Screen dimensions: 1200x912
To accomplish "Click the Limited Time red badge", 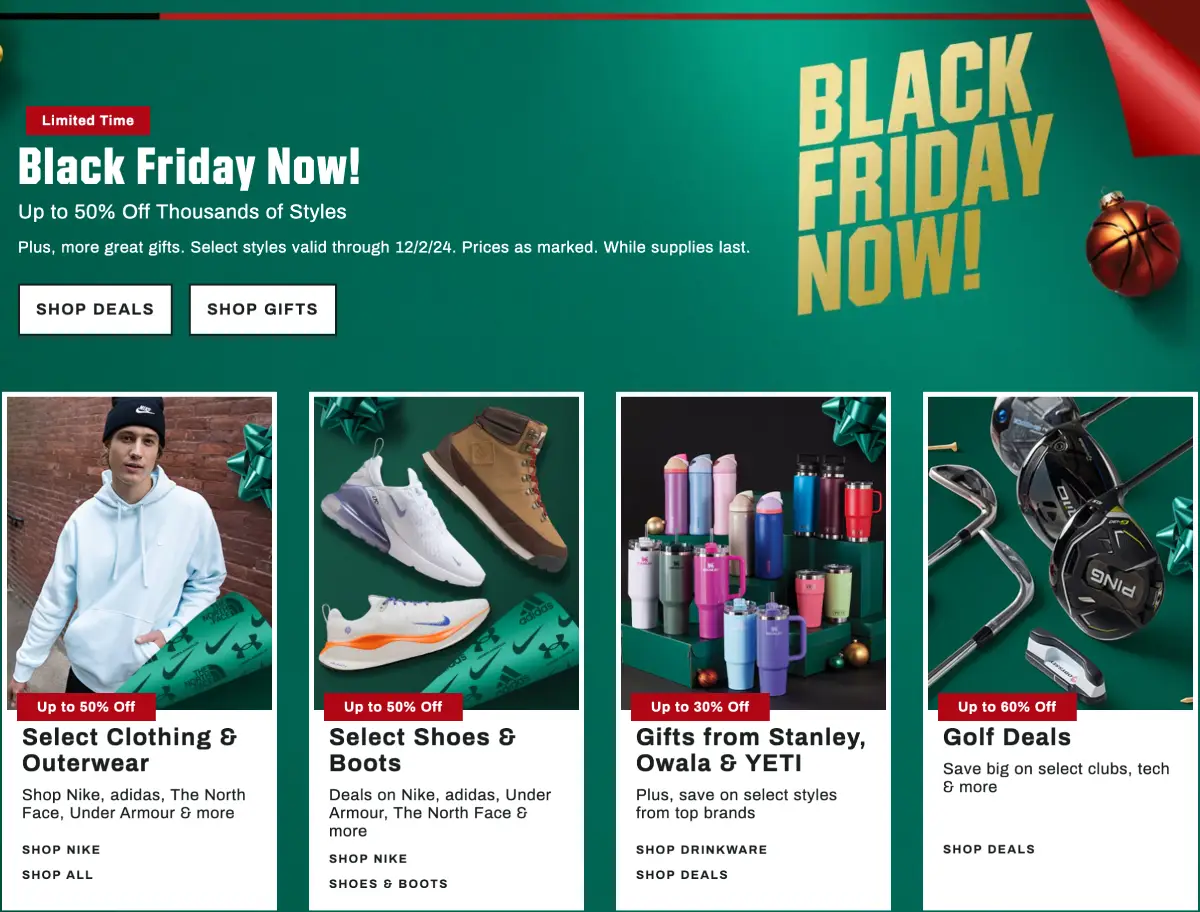I will click(x=88, y=120).
